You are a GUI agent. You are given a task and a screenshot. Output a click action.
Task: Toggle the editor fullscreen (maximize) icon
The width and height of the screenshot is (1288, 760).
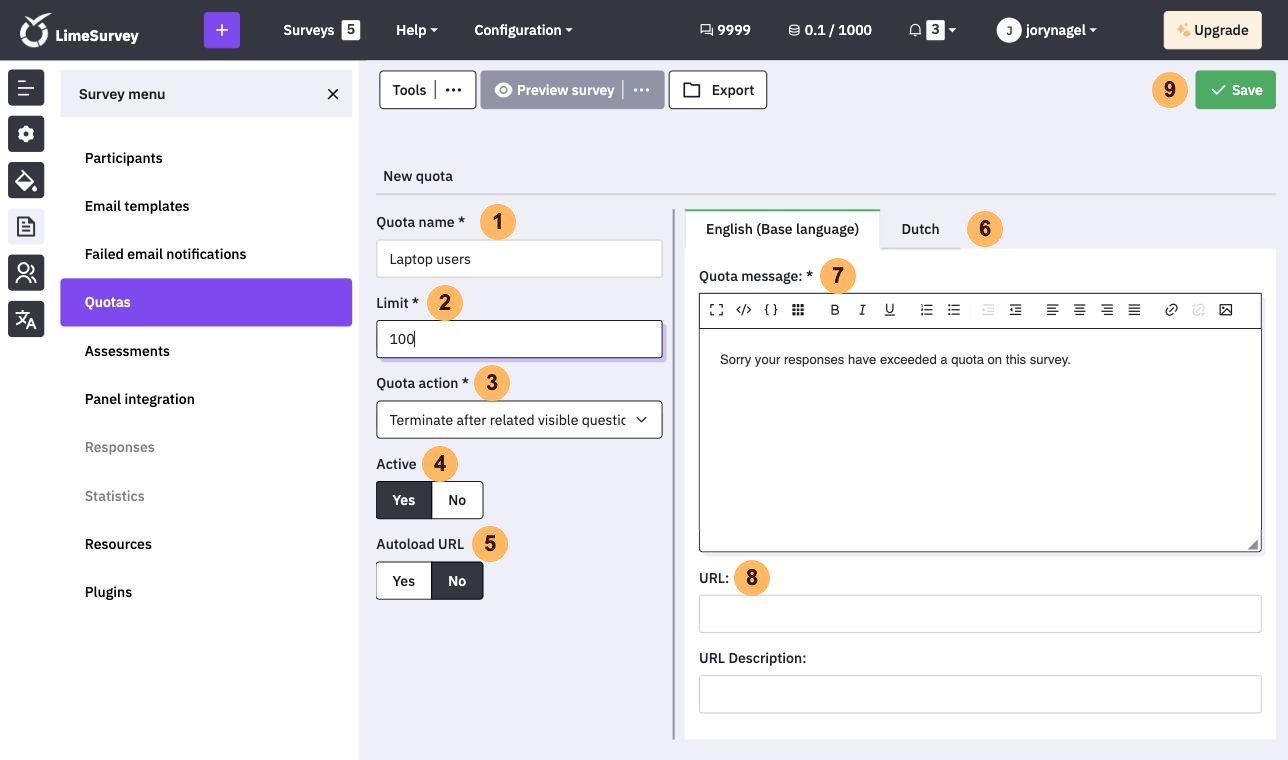[x=716, y=310]
